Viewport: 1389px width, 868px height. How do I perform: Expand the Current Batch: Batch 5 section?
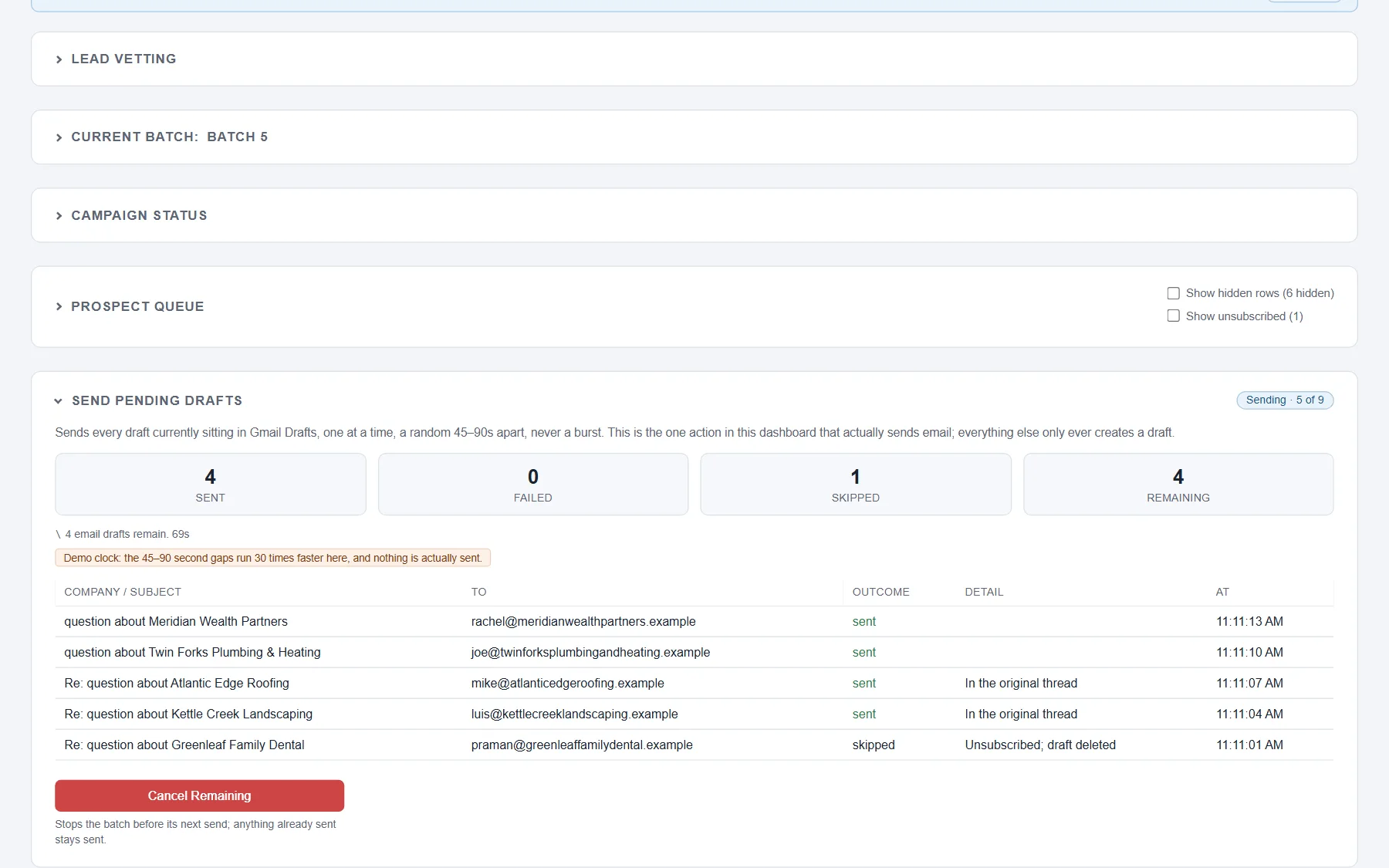click(169, 137)
